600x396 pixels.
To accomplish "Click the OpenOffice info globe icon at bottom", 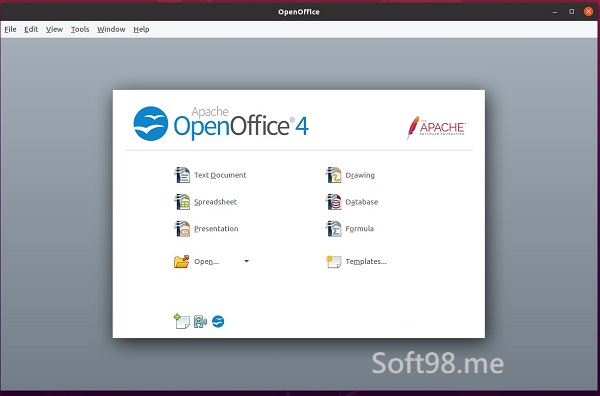I will point(218,321).
